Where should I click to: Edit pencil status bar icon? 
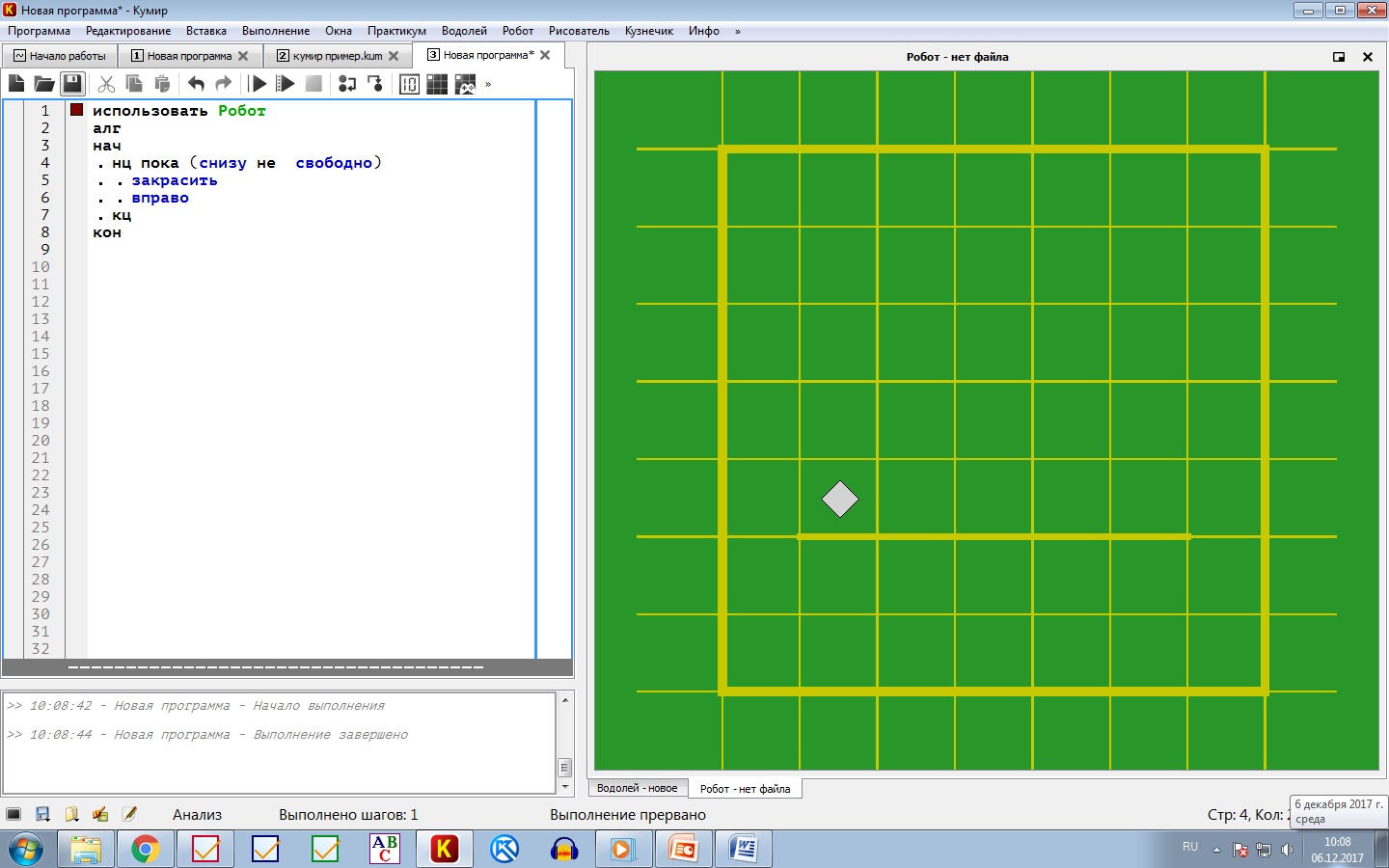tap(129, 814)
